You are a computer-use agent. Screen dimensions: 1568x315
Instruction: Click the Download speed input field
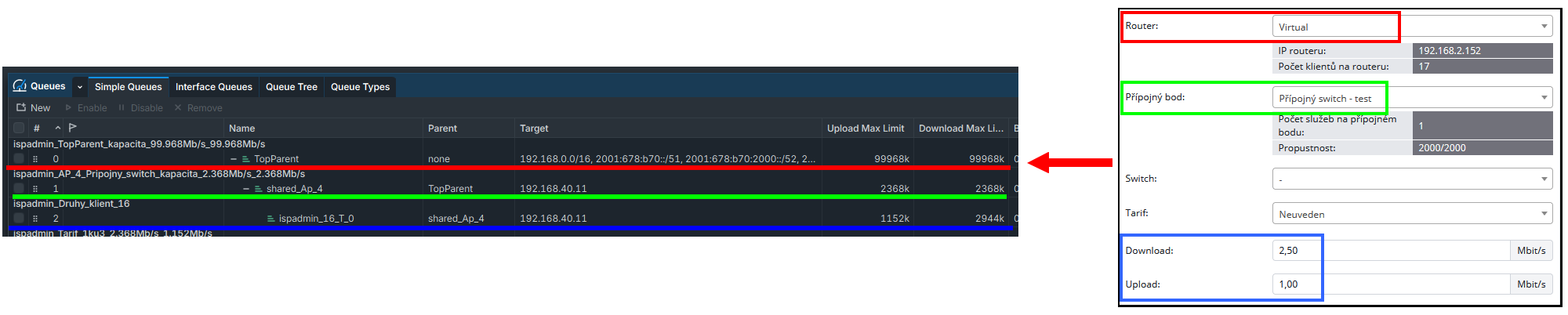coord(1390,251)
